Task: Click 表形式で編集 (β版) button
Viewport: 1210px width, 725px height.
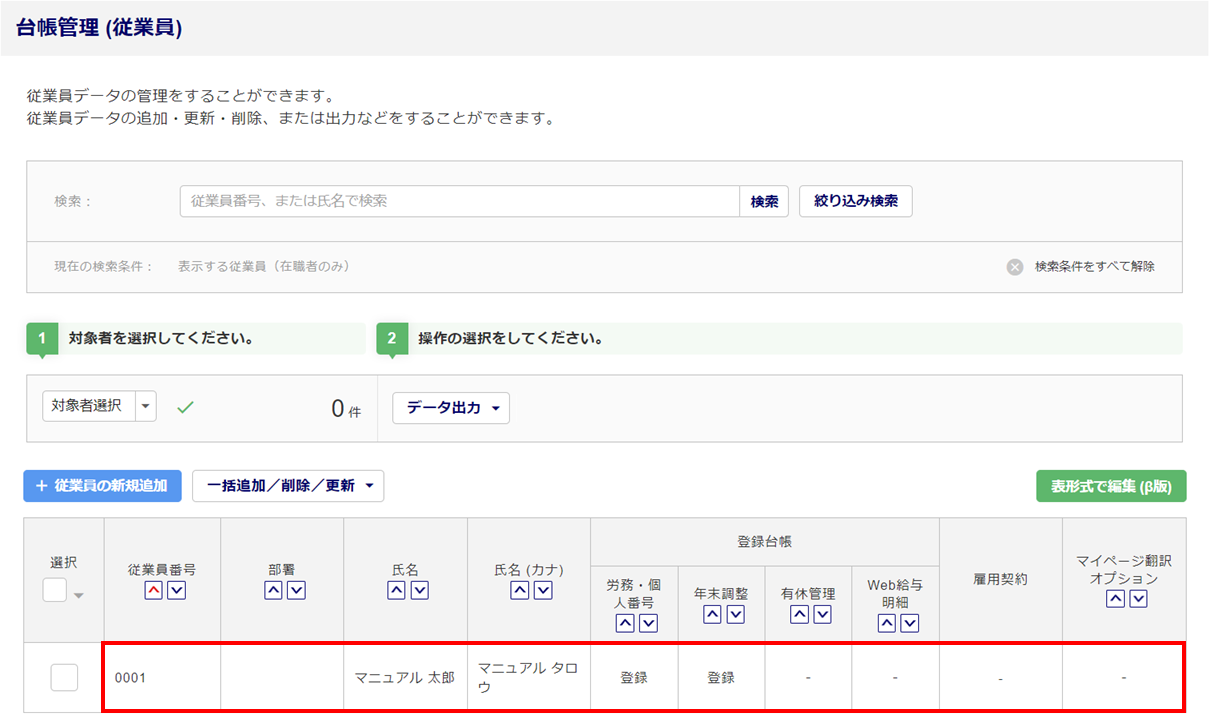Action: point(1111,486)
